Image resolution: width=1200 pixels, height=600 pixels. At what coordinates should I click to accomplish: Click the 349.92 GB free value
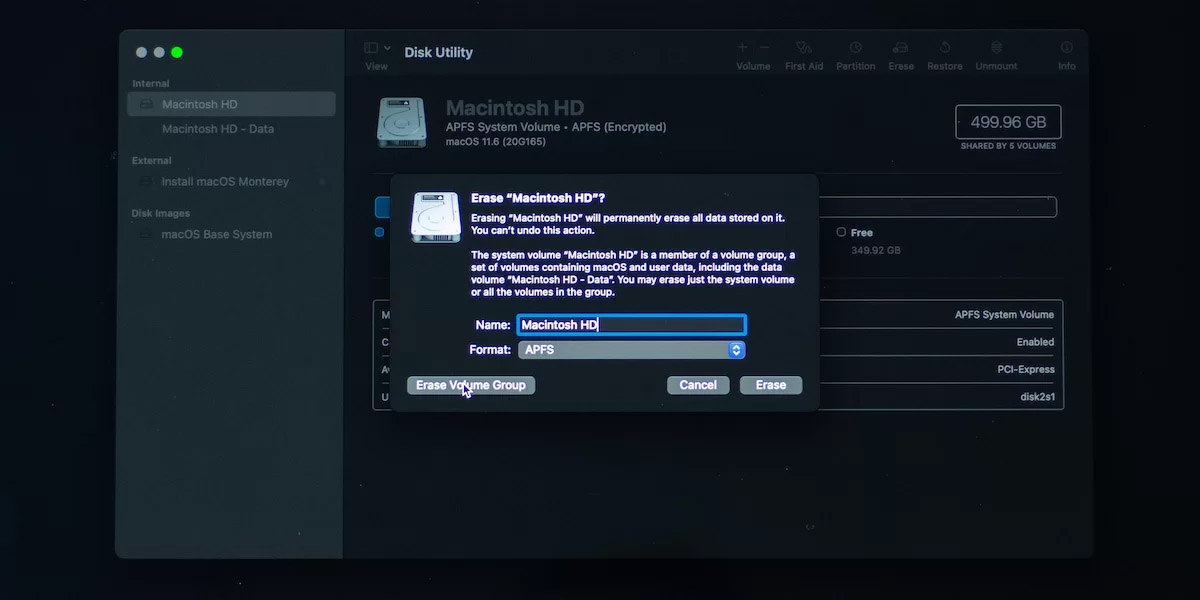876,250
